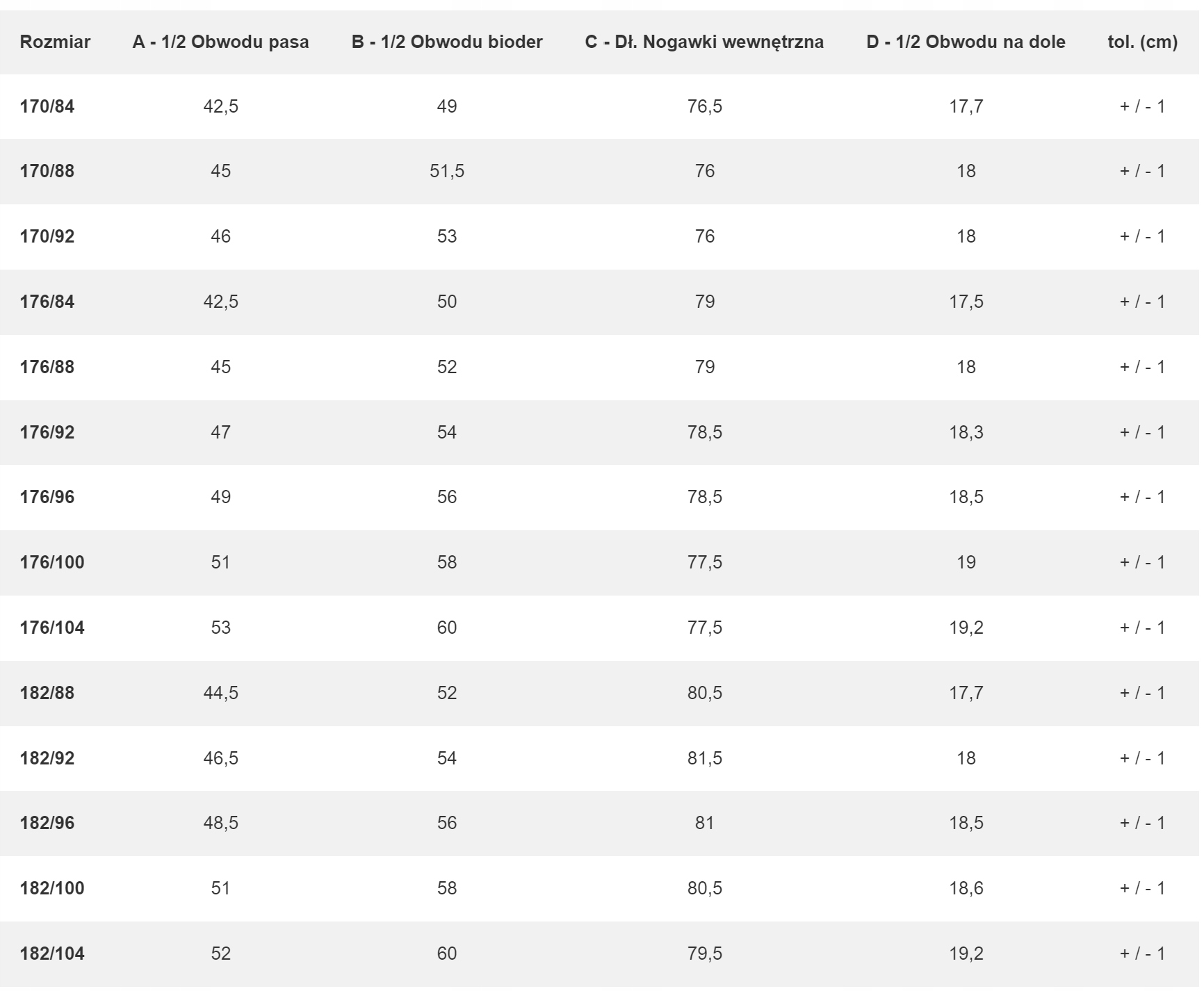
Task: Click the 182/104 size row label
Action: coord(52,953)
